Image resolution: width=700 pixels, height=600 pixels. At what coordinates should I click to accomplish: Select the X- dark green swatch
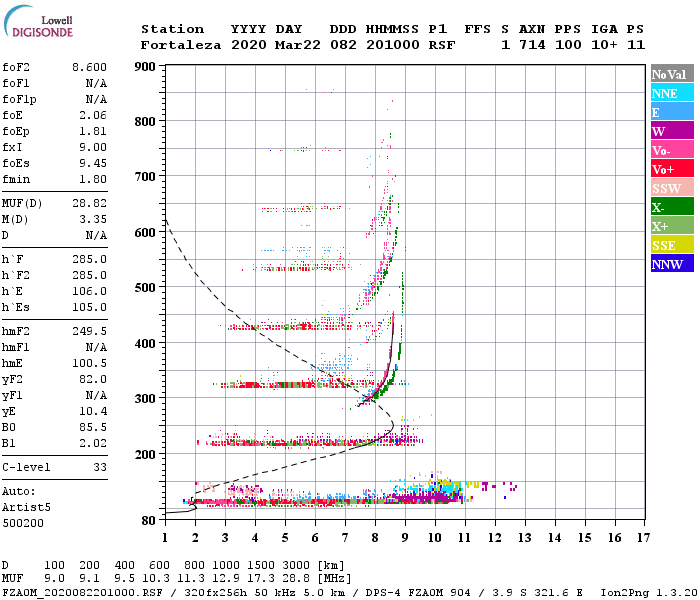coord(672,207)
